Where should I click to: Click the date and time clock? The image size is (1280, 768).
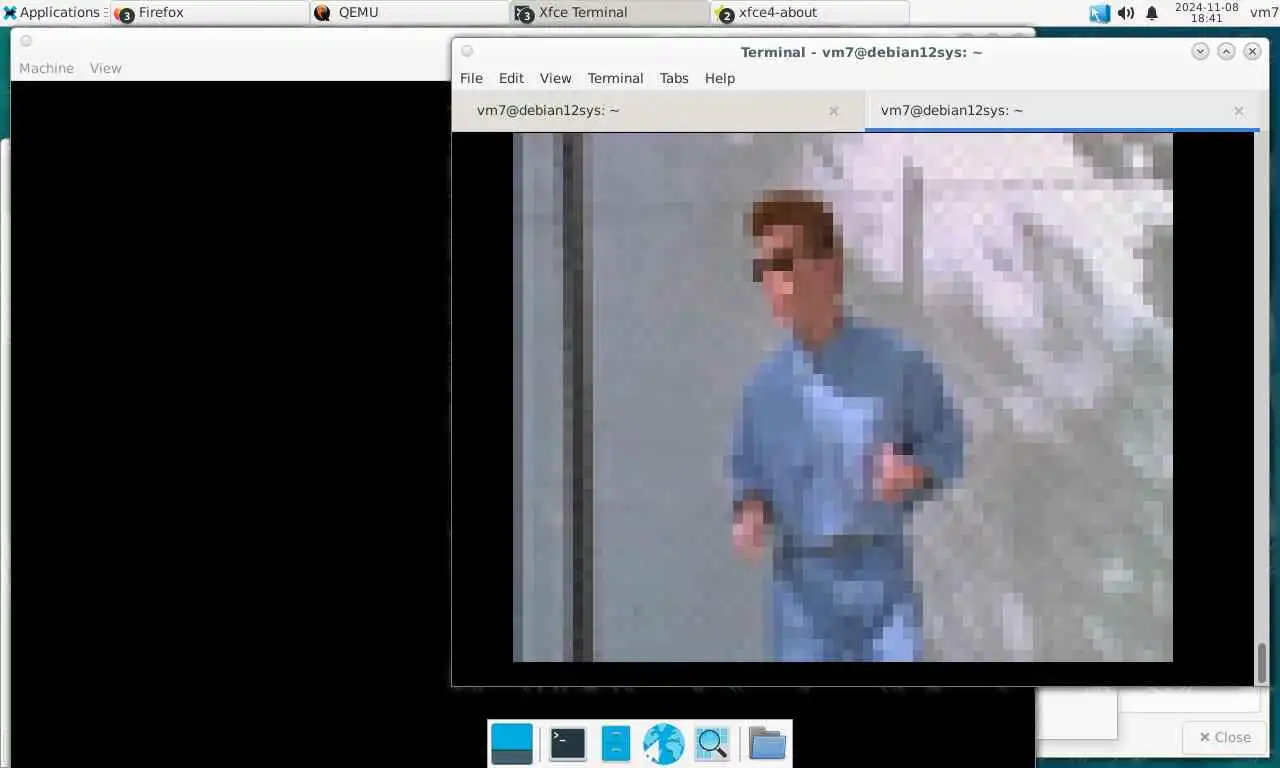point(1206,13)
